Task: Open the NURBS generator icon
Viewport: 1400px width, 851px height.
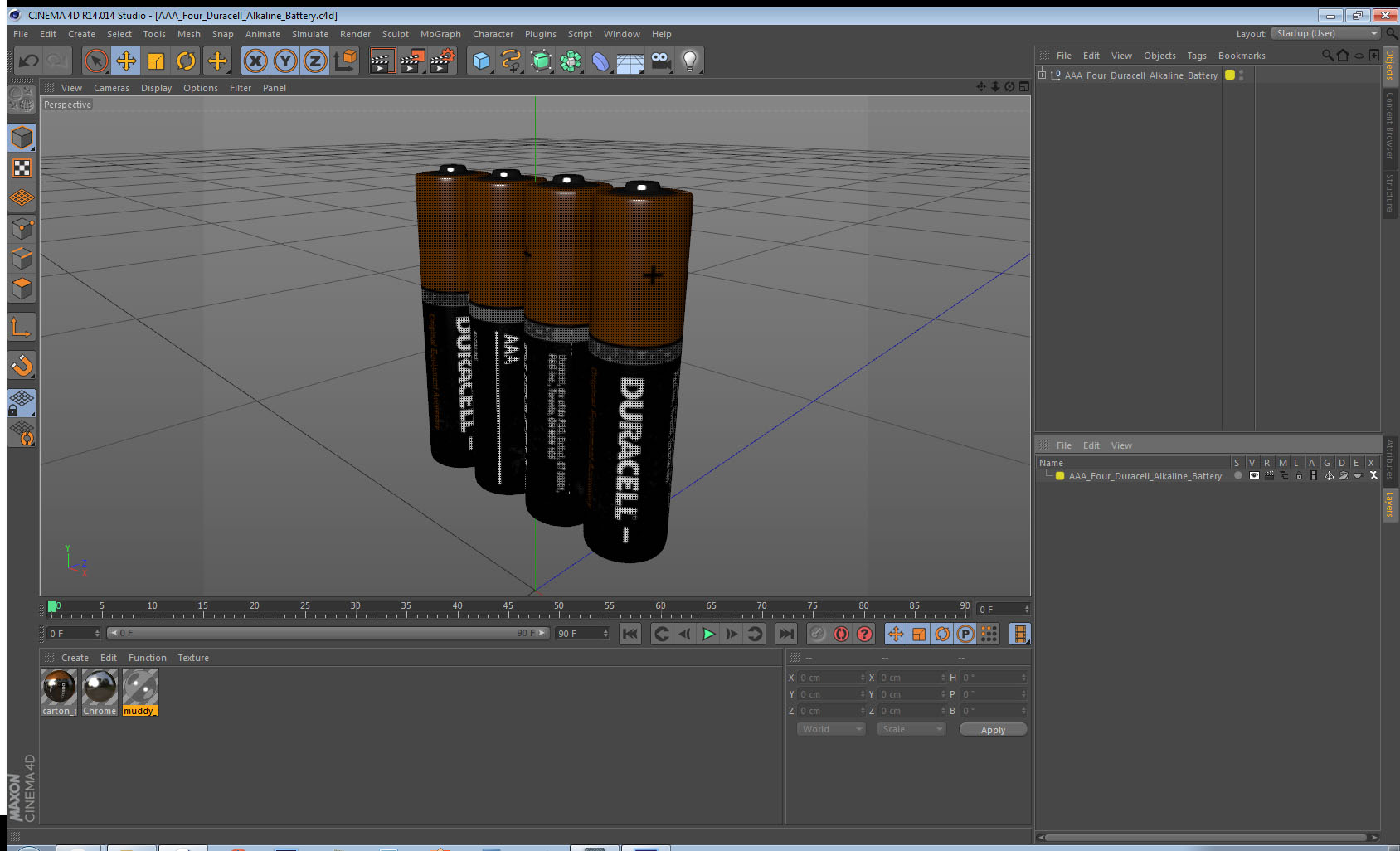Action: pyautogui.click(x=541, y=61)
